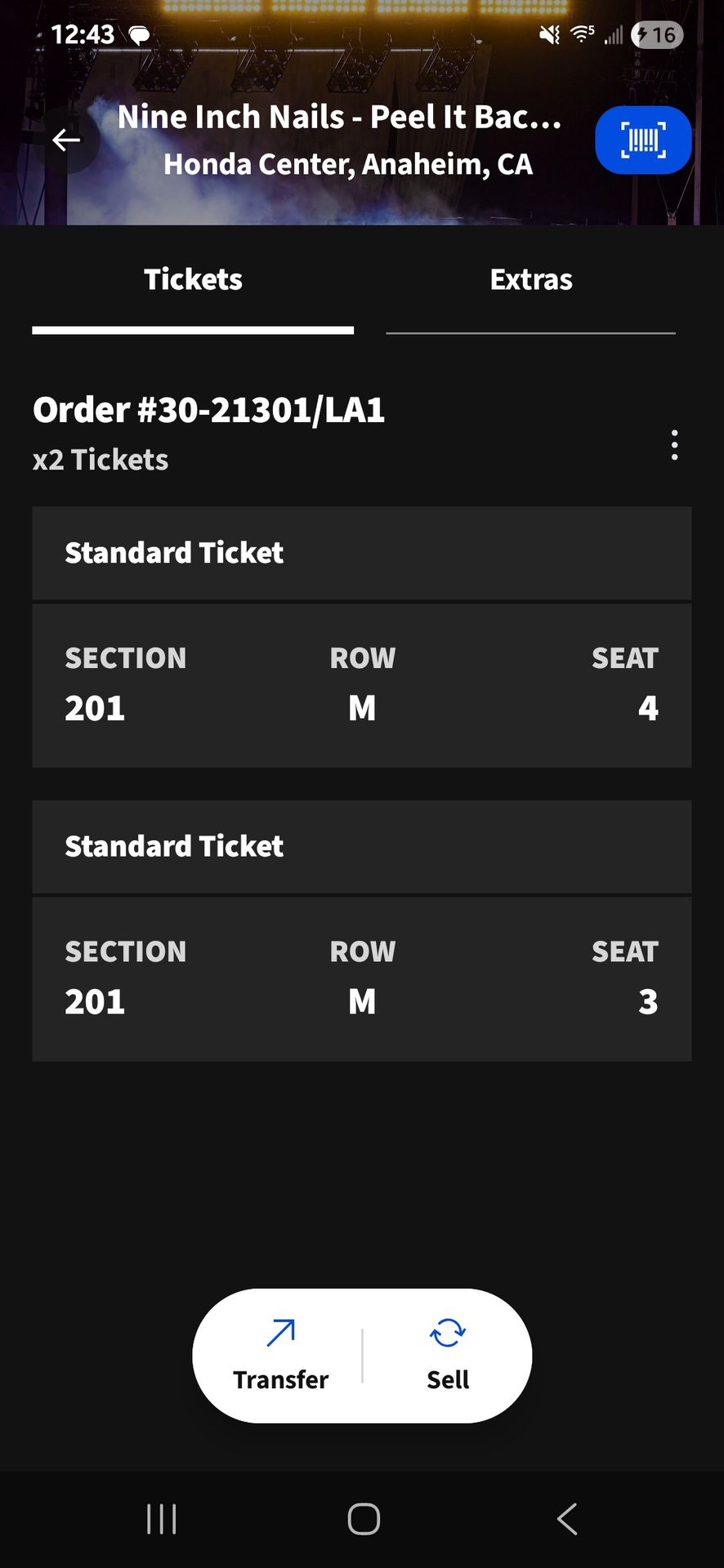Tap the battery indicator showing 16
The height and width of the screenshot is (1568, 724).
tap(657, 35)
